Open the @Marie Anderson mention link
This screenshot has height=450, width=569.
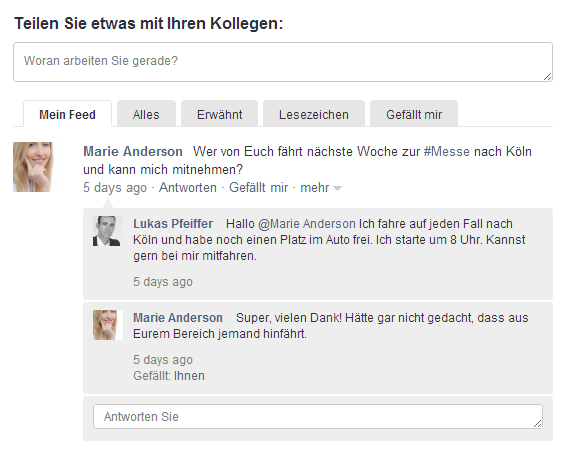click(x=307, y=224)
